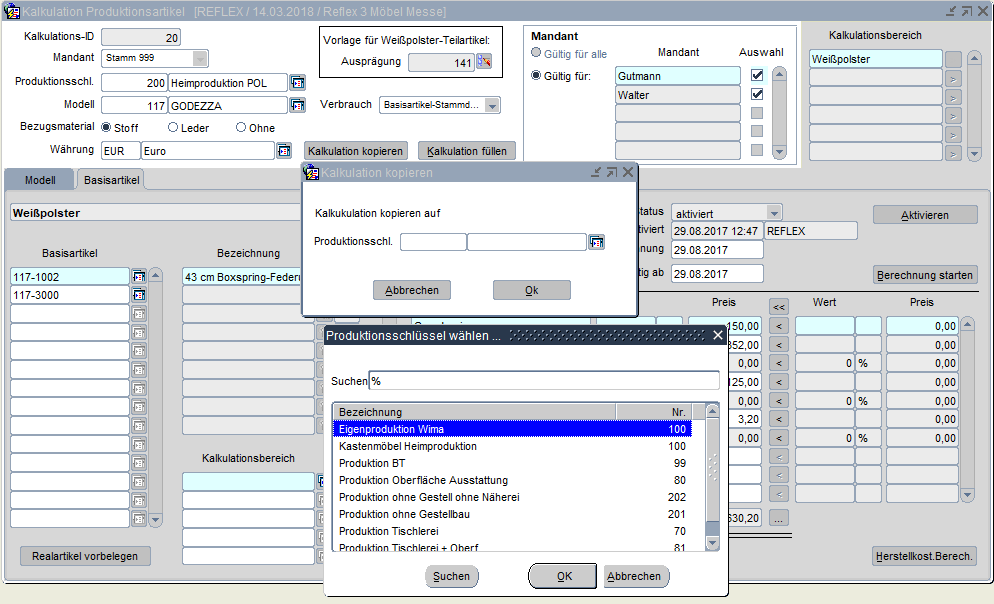994x604 pixels.
Task: Click lookup icon next to Basisartikel 117-3000
Action: point(139,295)
